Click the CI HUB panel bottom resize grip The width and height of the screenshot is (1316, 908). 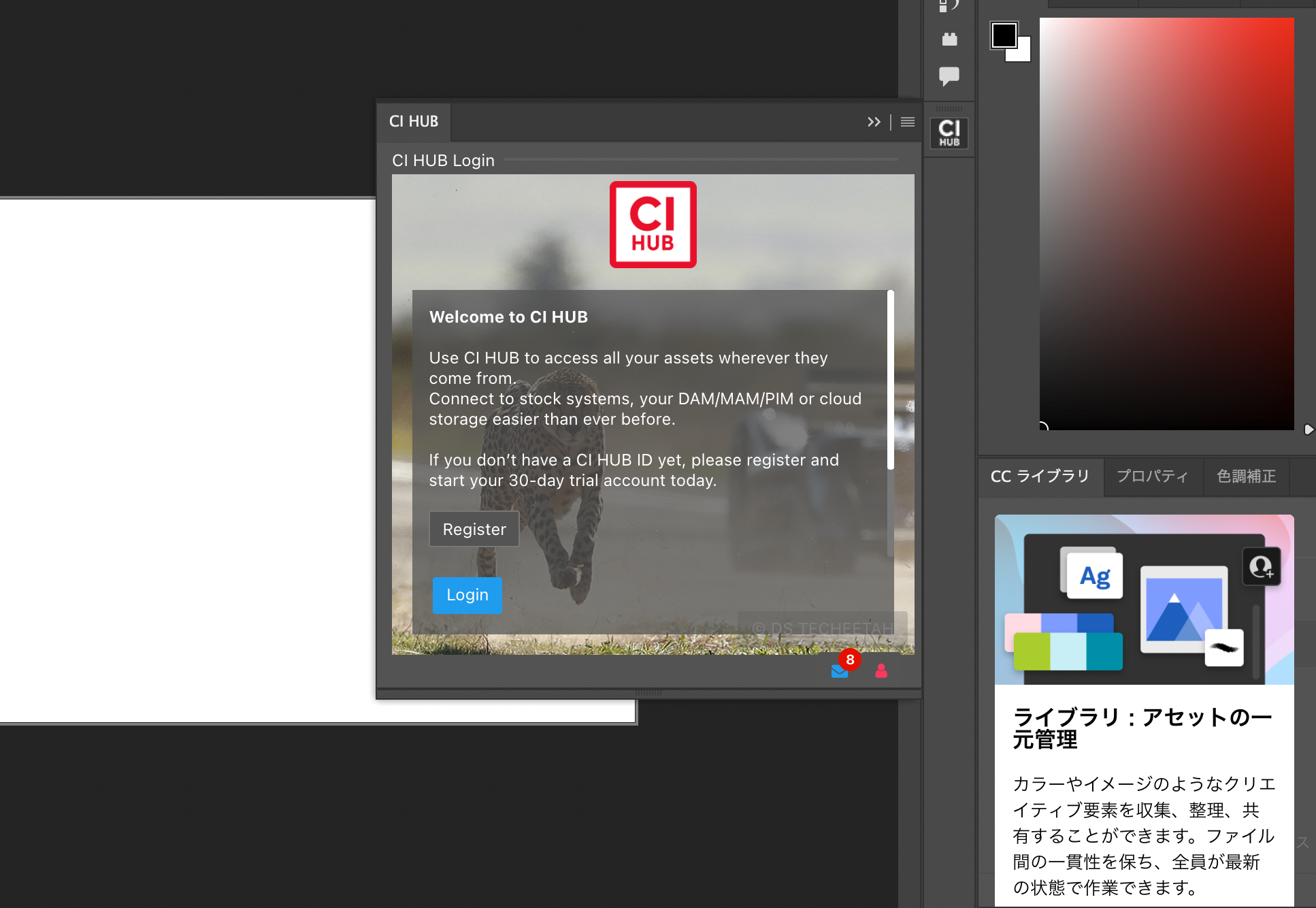648,693
